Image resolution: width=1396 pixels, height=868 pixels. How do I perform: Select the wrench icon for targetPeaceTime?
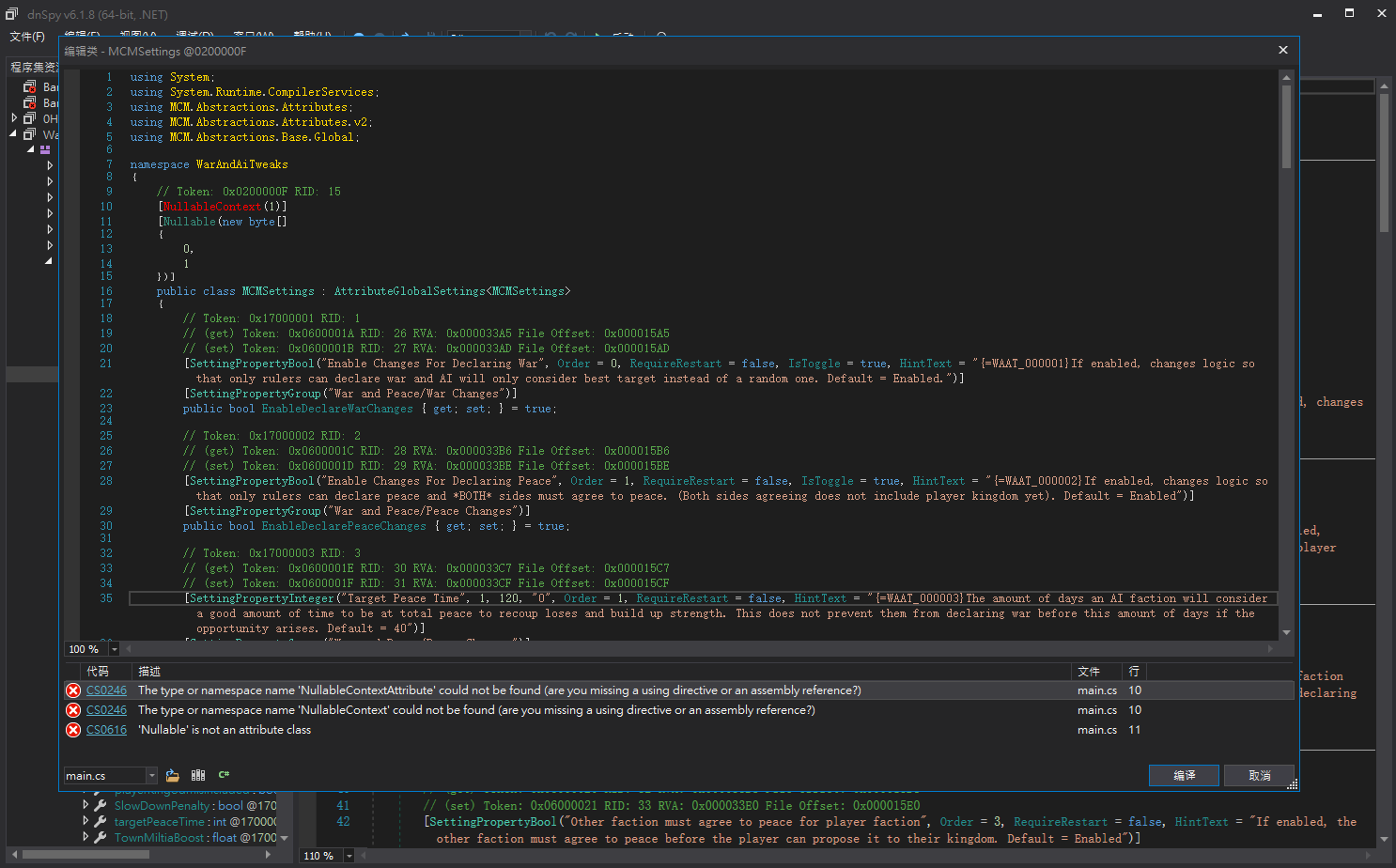pos(101,821)
